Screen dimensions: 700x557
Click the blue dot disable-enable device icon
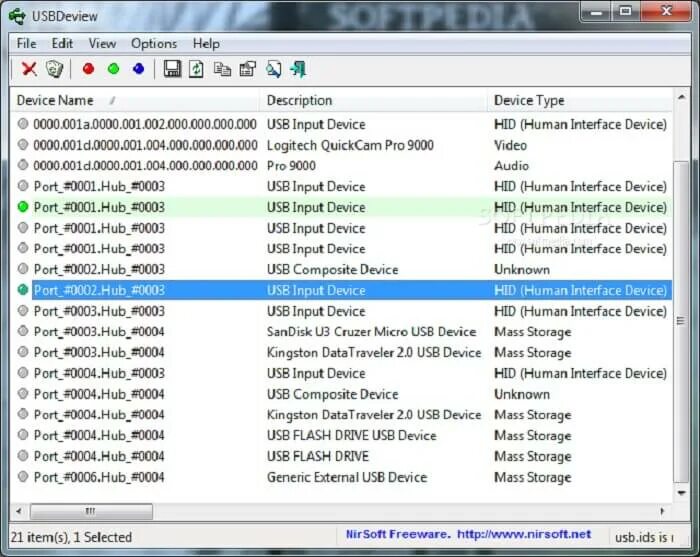[x=138, y=69]
